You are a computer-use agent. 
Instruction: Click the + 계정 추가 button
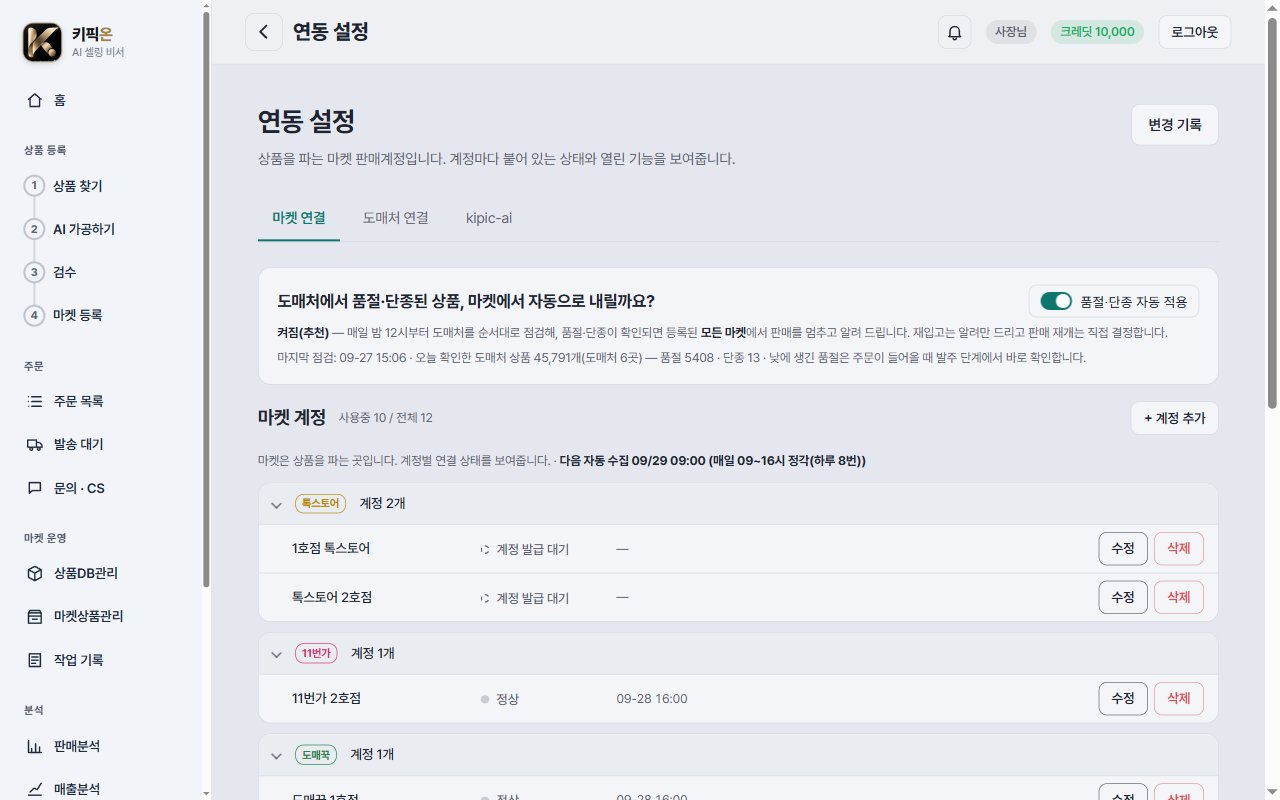1175,418
